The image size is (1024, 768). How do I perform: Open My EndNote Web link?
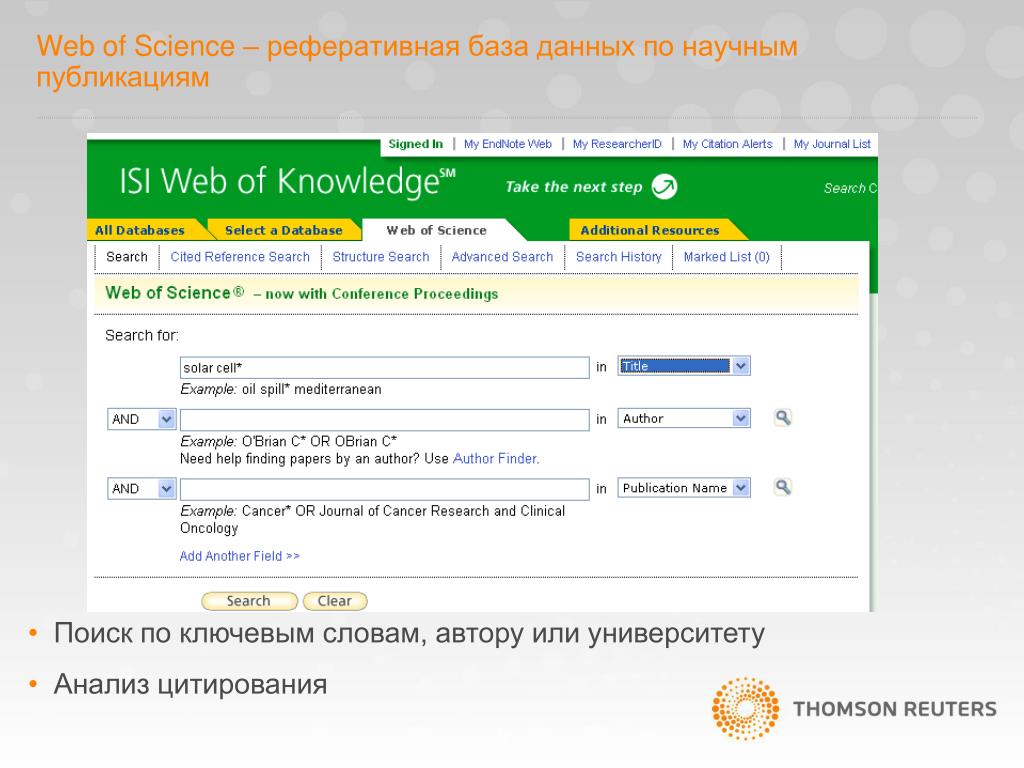pos(507,144)
